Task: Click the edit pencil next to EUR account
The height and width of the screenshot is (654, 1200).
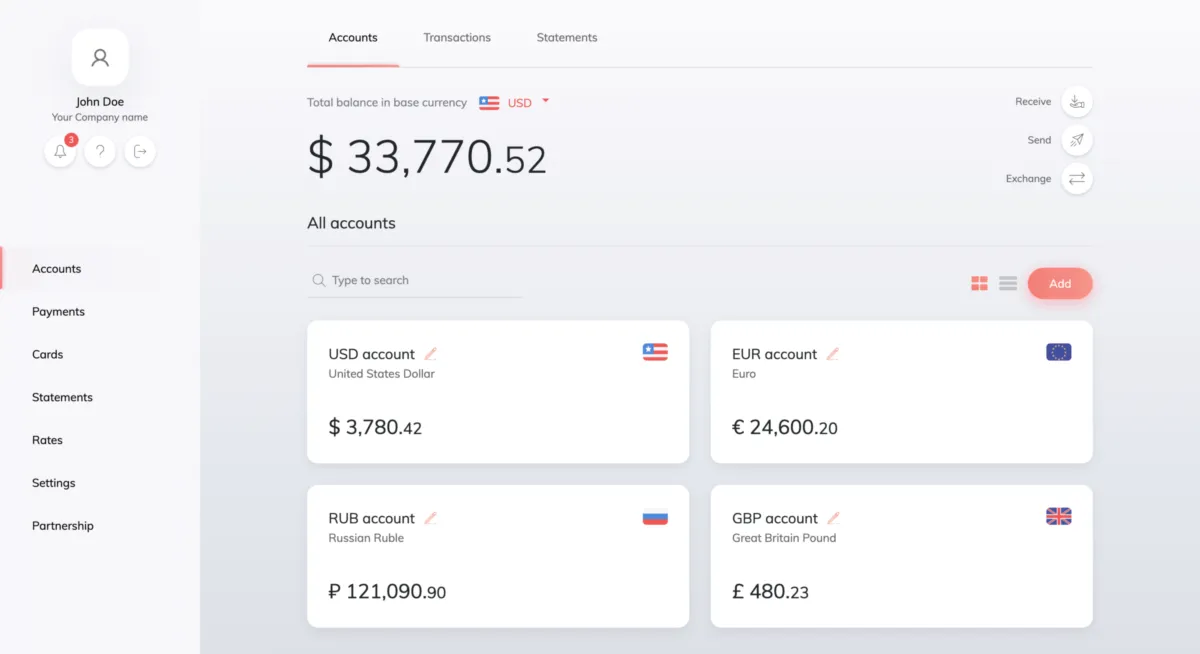Action: coord(832,354)
